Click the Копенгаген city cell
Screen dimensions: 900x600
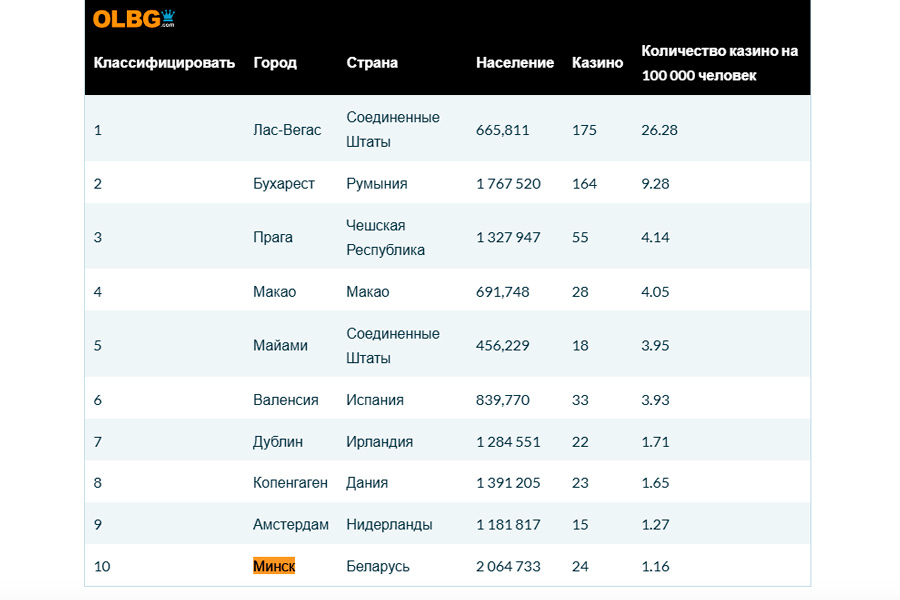tap(290, 483)
